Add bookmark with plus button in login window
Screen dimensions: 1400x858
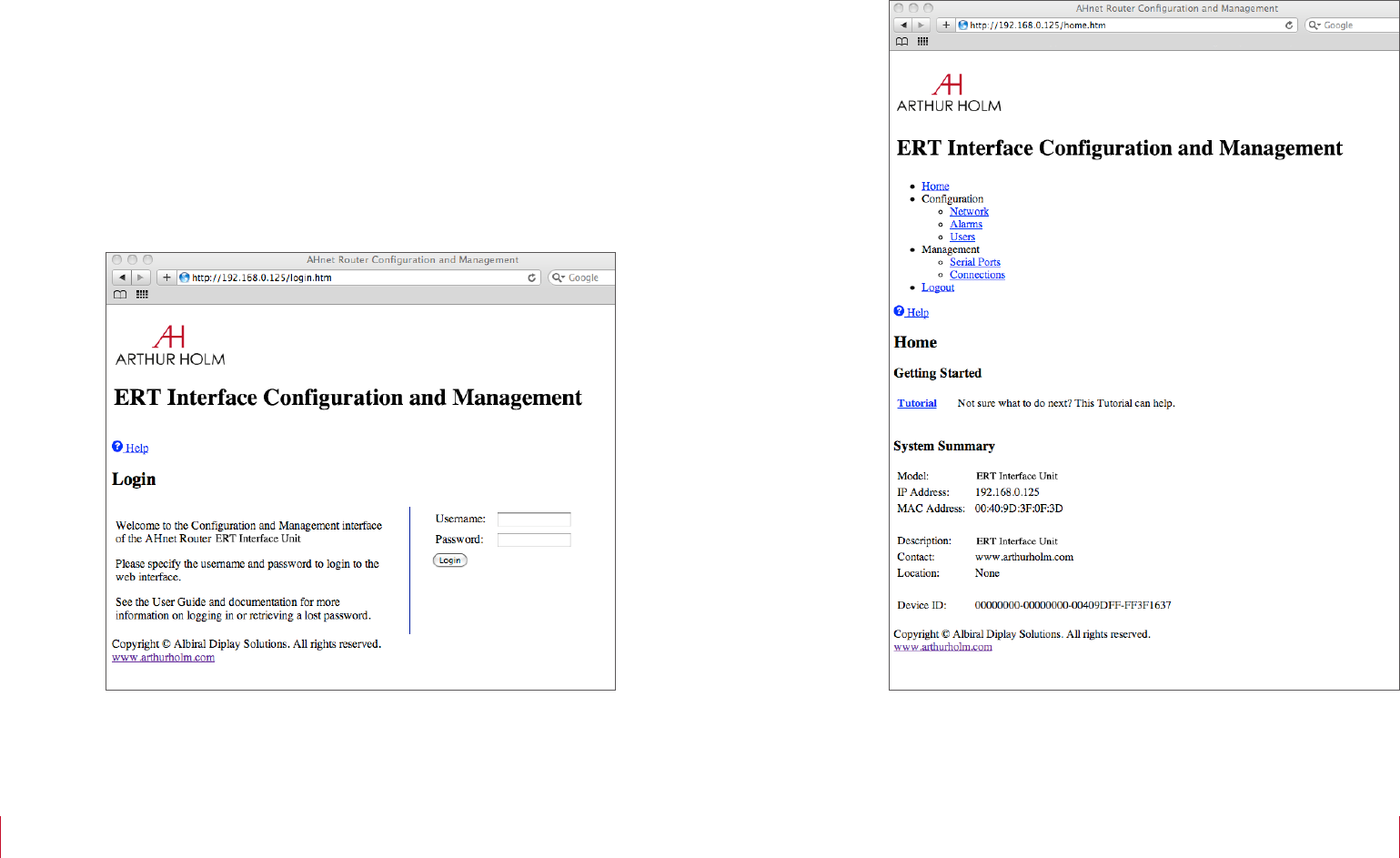(x=166, y=278)
